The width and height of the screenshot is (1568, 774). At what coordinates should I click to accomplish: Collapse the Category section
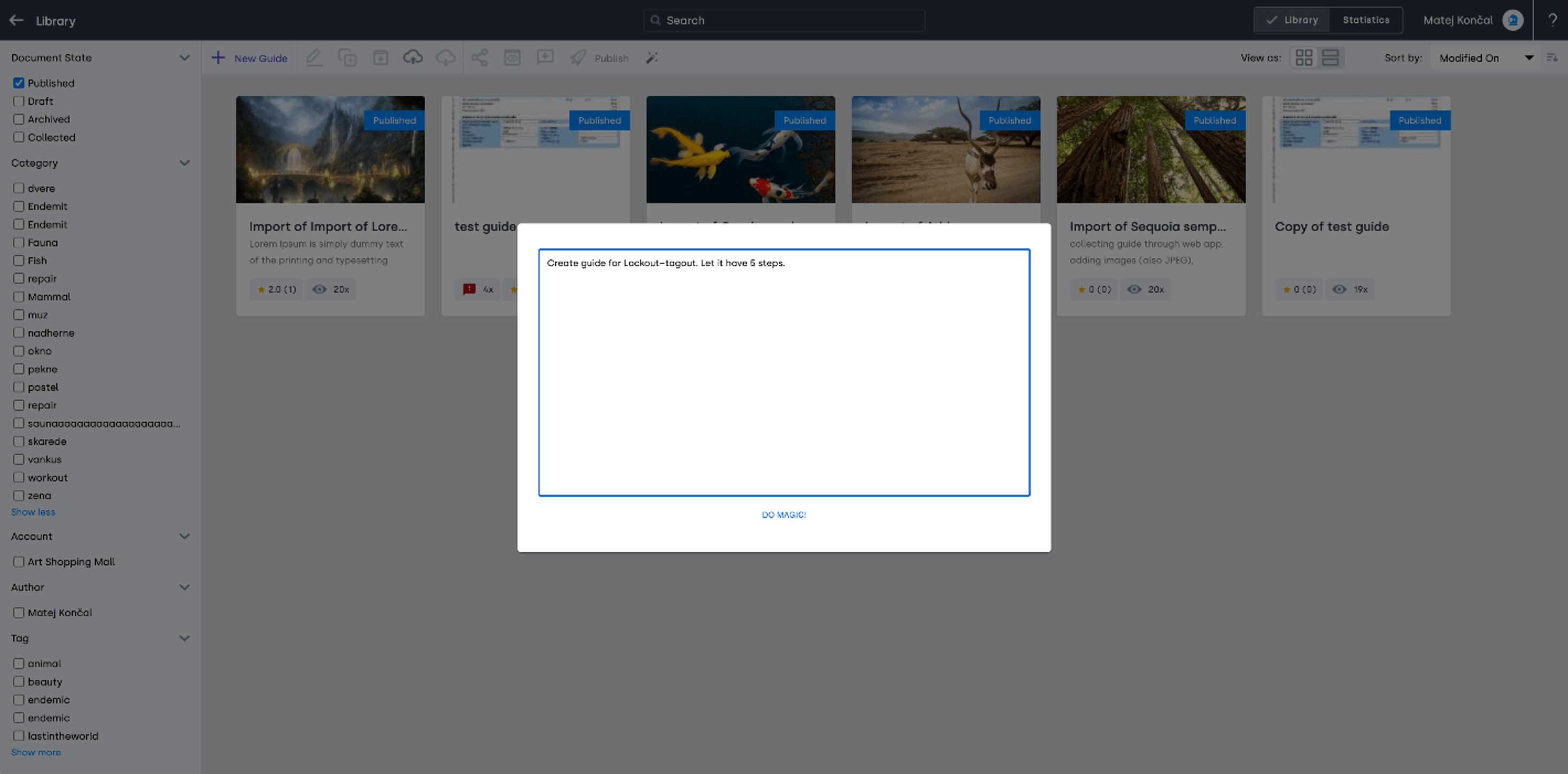coord(184,163)
